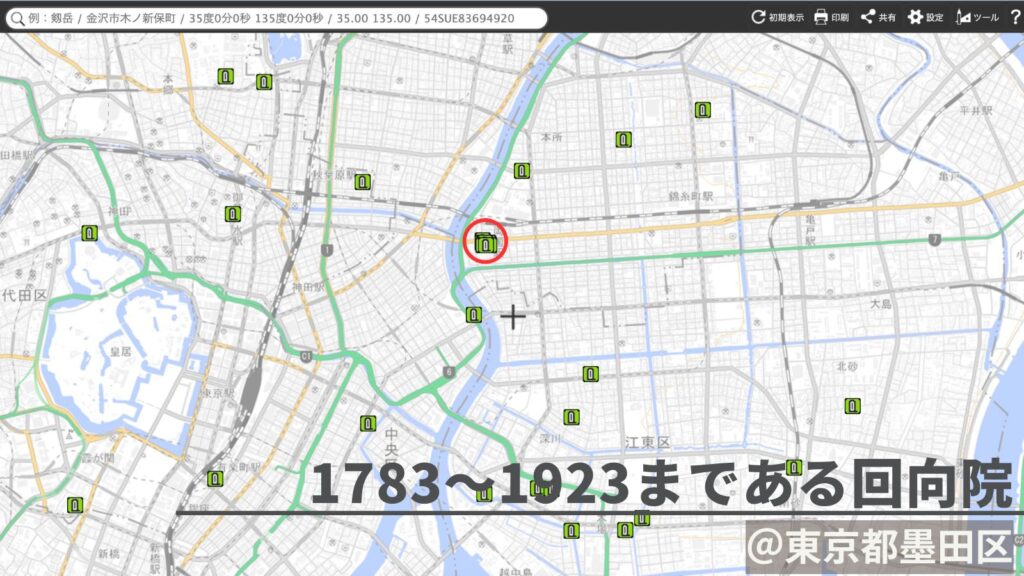Click the monument marker above 北砂
1024x576 pixels.
pyautogui.click(x=852, y=405)
